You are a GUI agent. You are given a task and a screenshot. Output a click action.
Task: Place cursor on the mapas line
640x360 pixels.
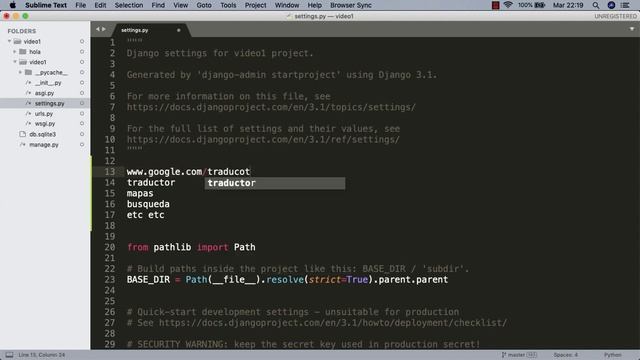point(140,193)
